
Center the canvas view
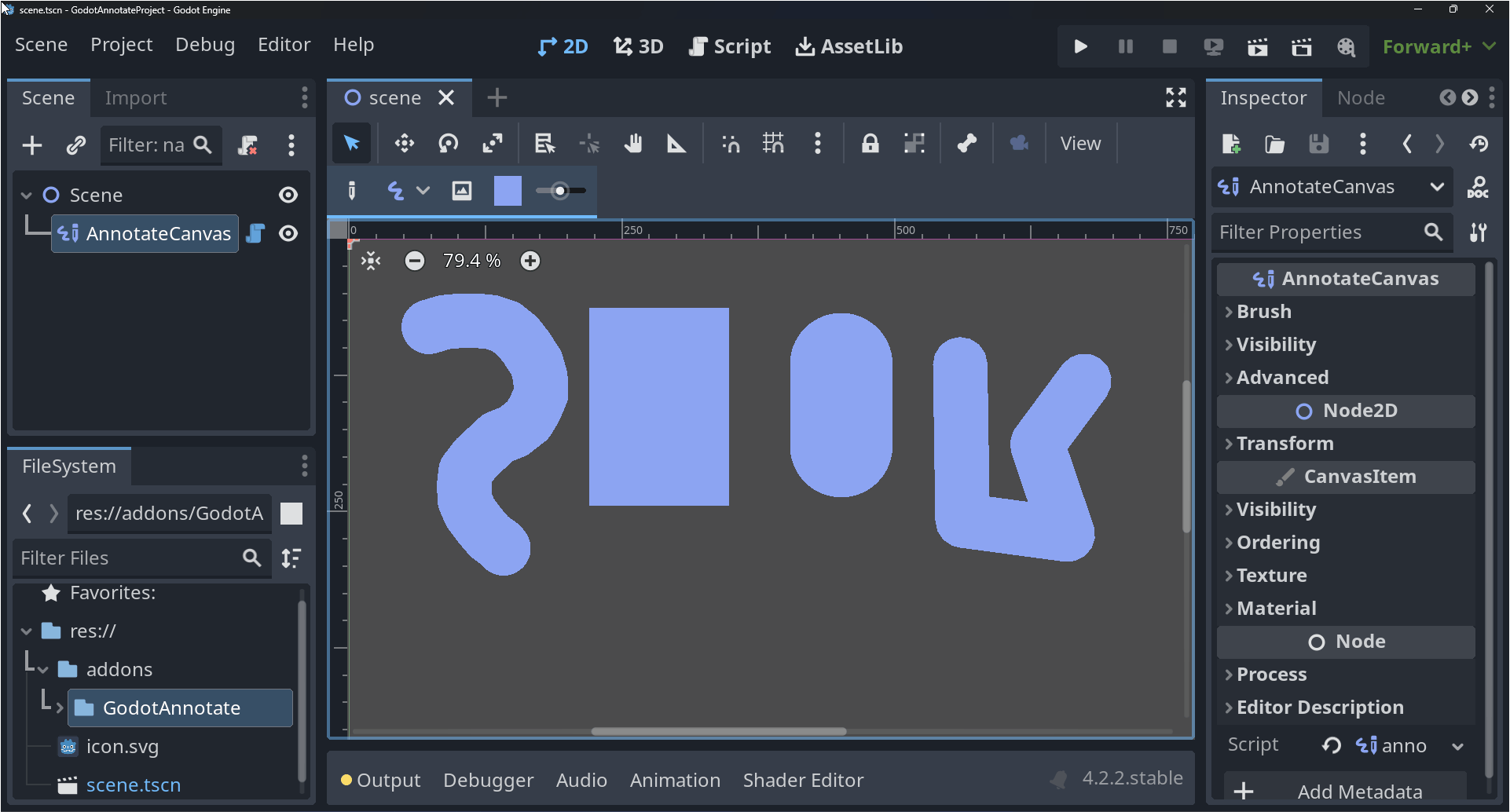point(371,261)
